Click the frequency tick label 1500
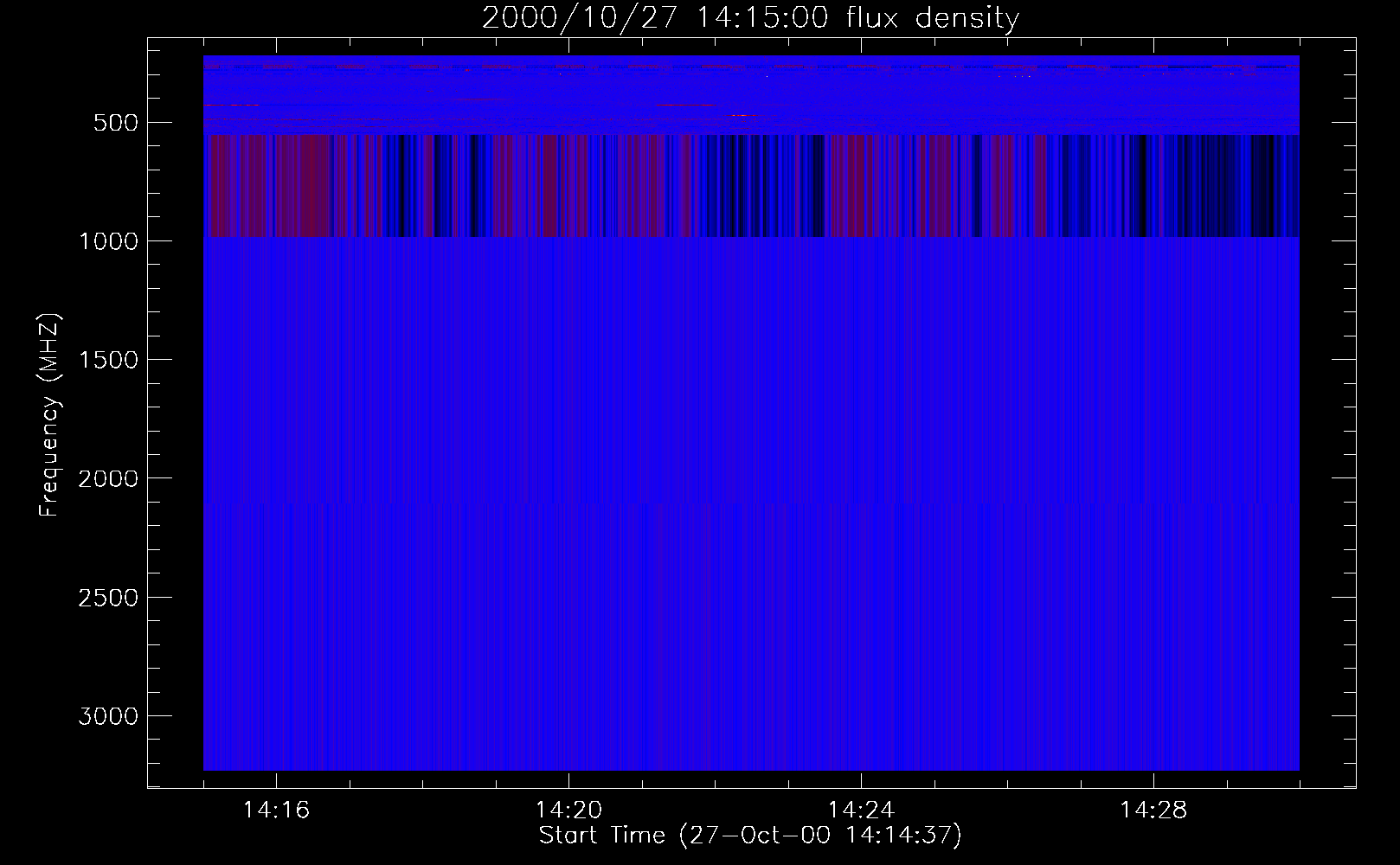The width and height of the screenshot is (1400, 865). click(108, 360)
